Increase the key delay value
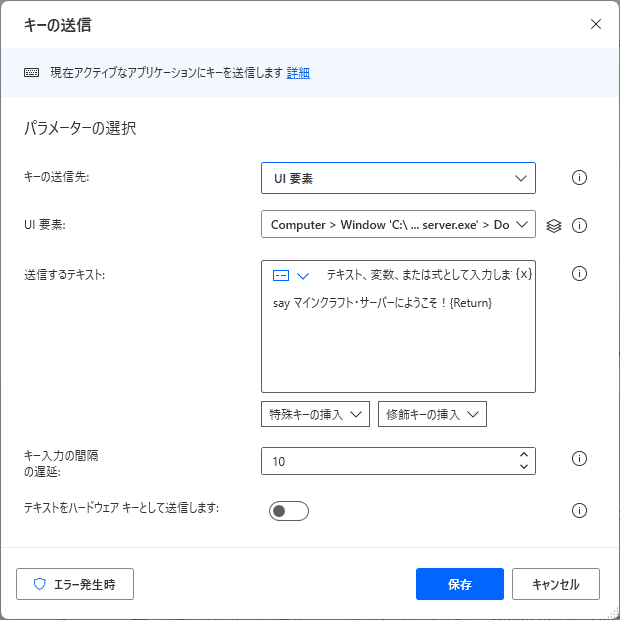 pos(524,455)
